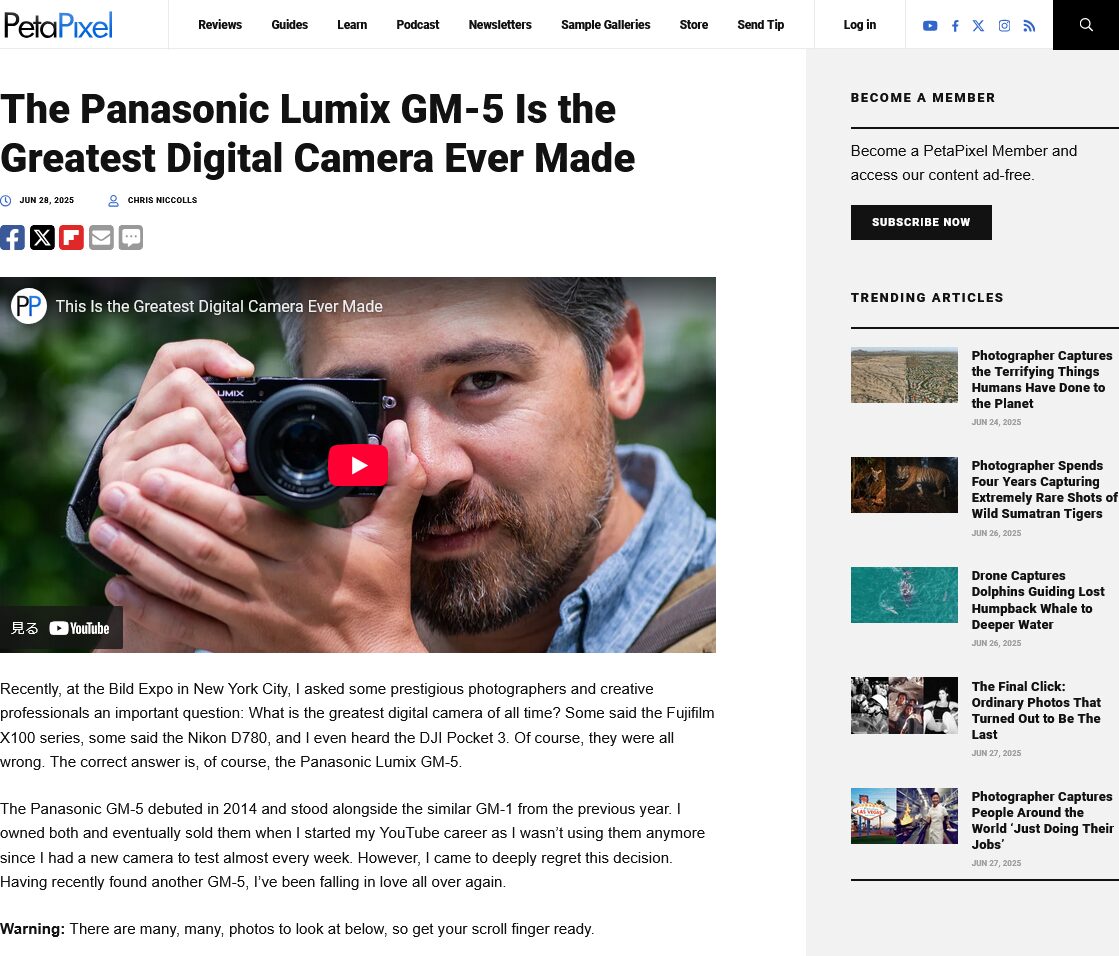This screenshot has width=1119, height=956.
Task: Click the Subscribe Now button
Action: point(921,223)
